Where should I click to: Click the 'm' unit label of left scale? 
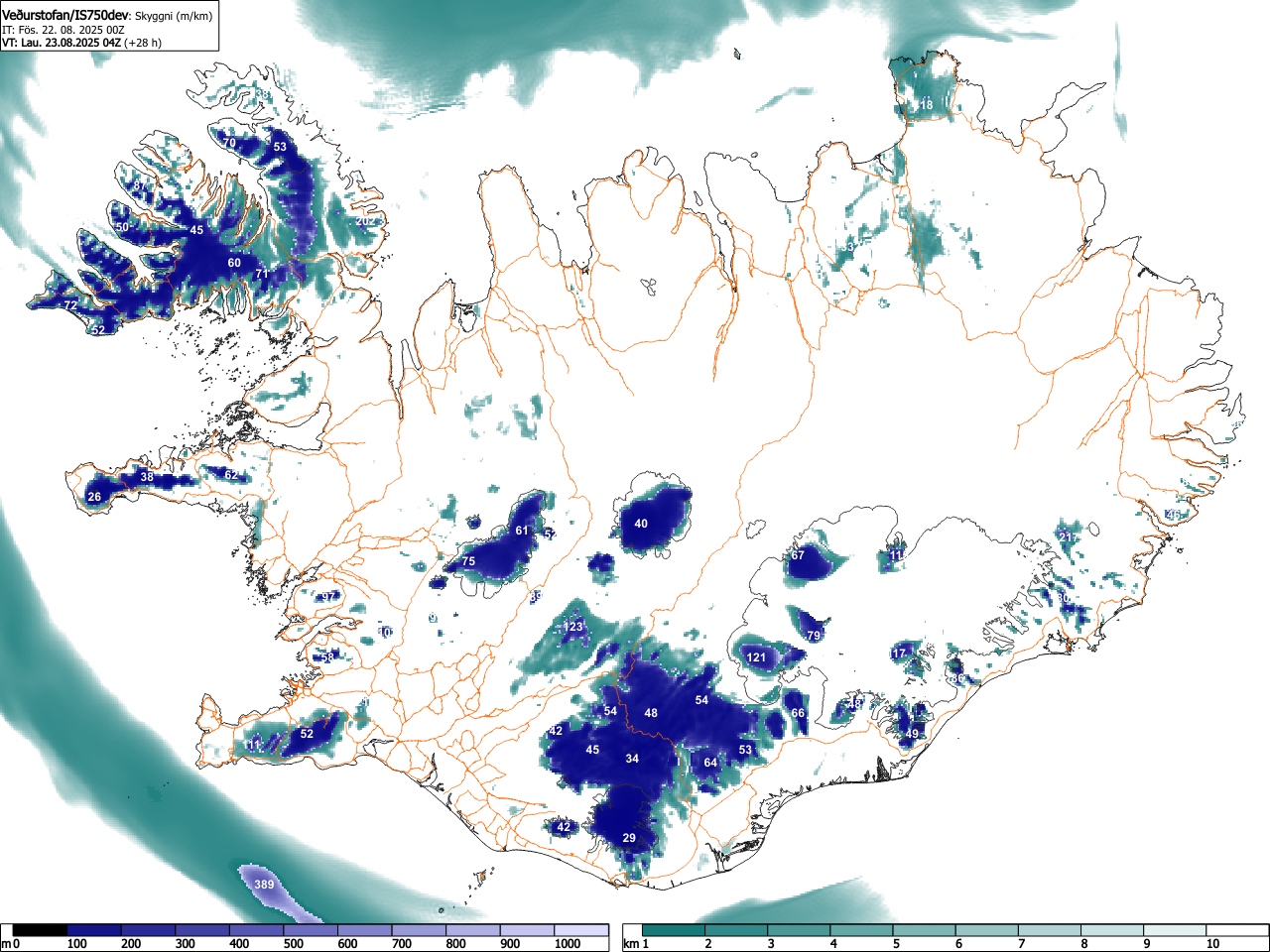[x=6, y=943]
